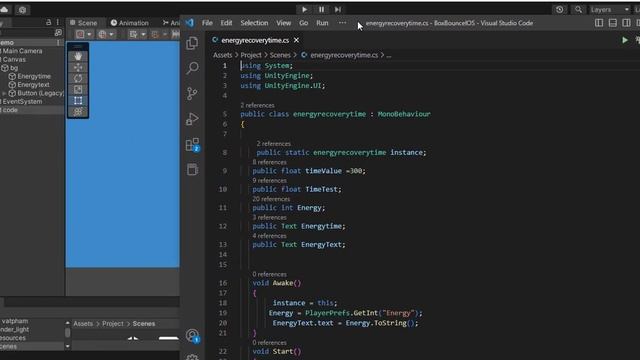Open the File menu in VS Code
Viewport: 640px width, 360px height.
tap(207, 23)
